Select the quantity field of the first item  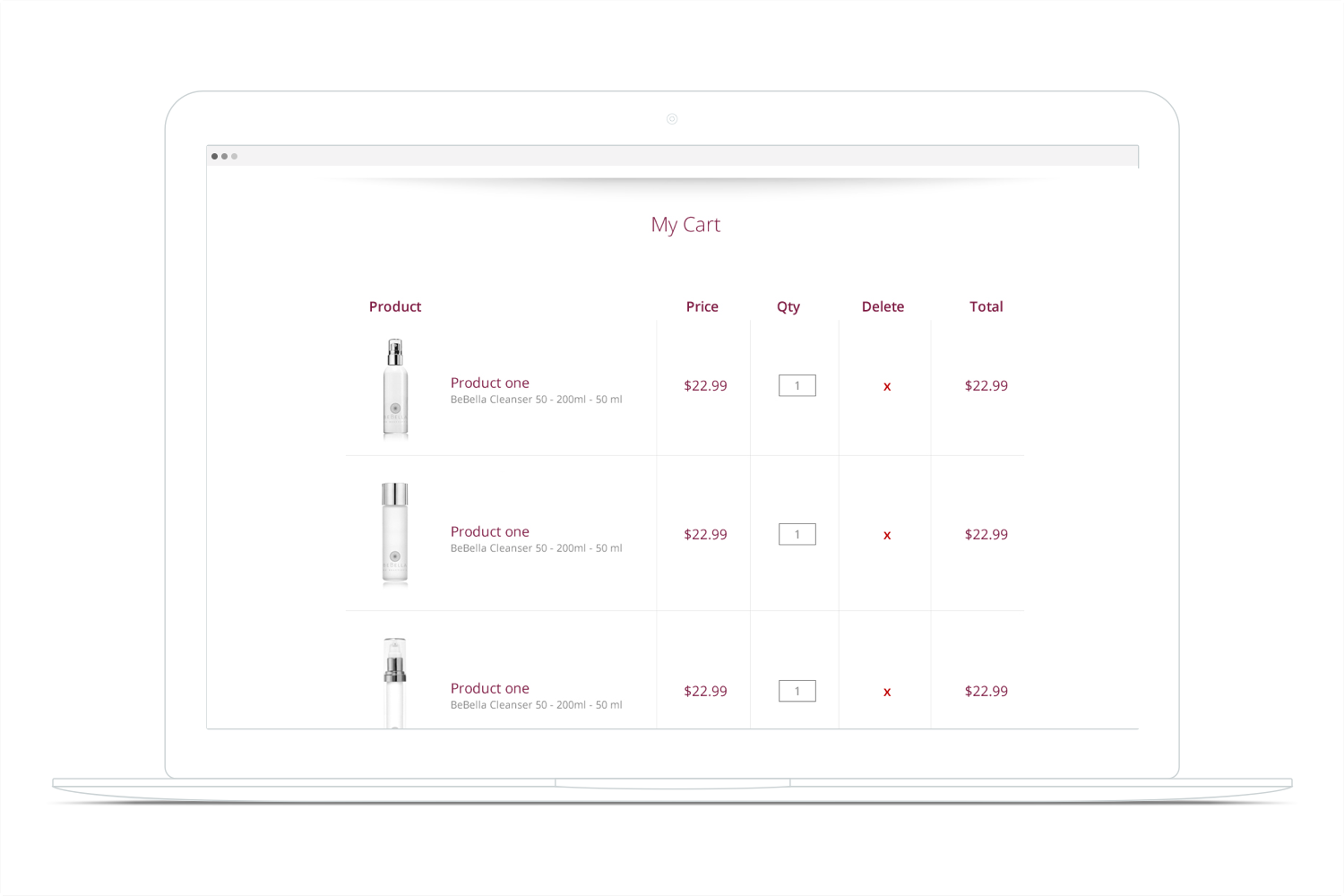(x=797, y=385)
